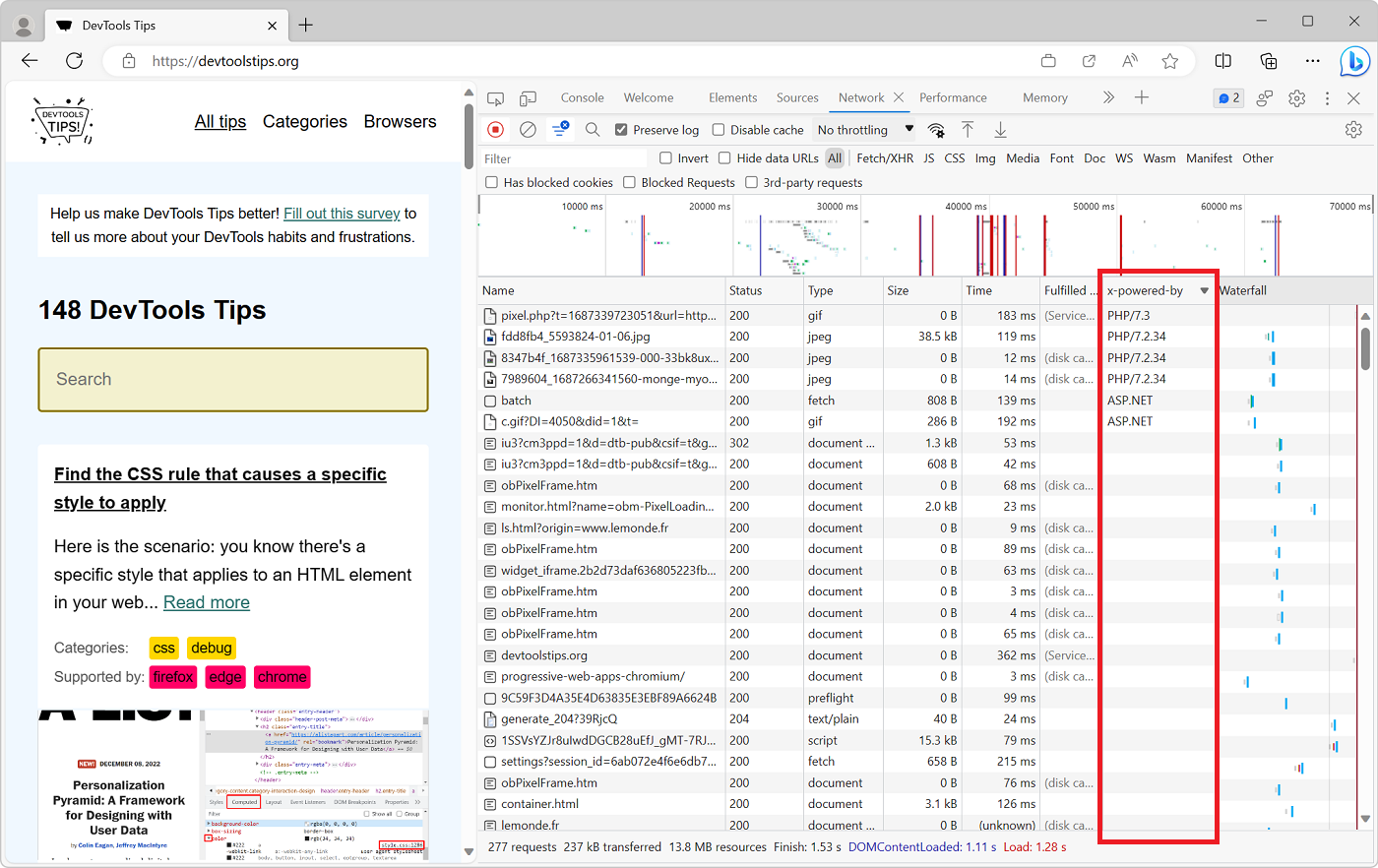The width and height of the screenshot is (1378, 868).
Task: Enable Hide data URLs checkbox
Action: pos(724,158)
